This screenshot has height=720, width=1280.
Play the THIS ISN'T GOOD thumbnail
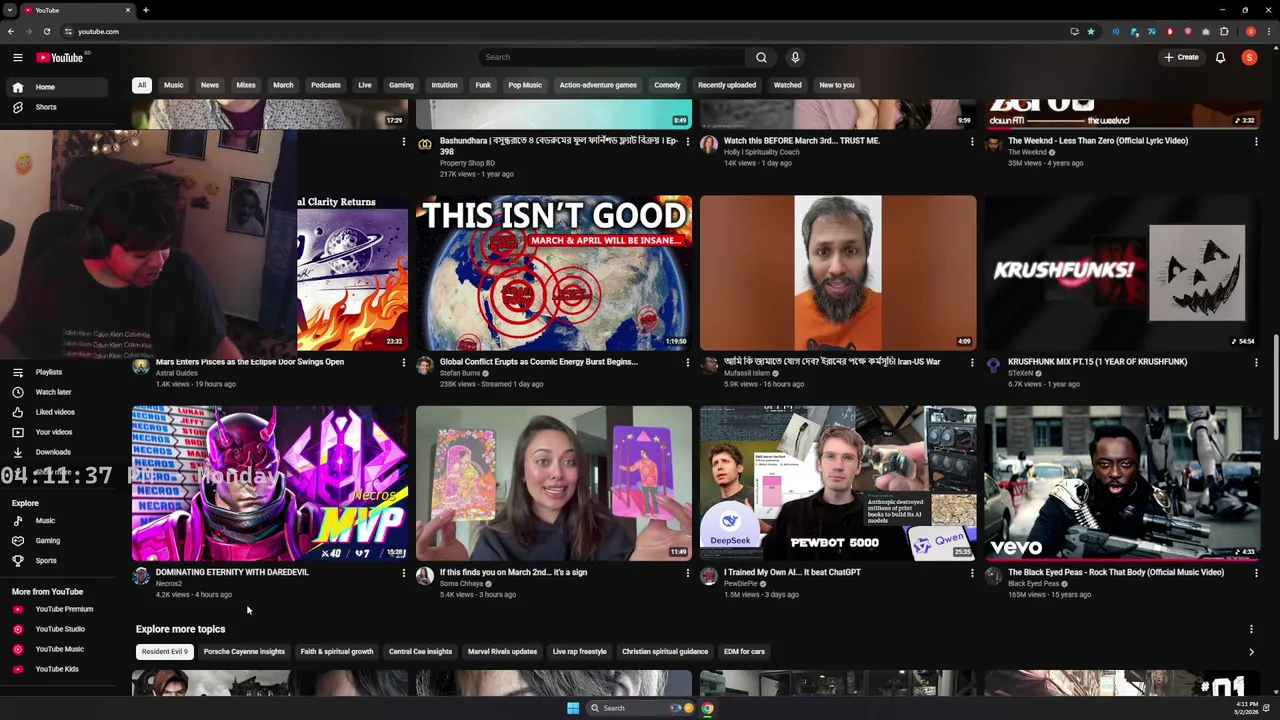pos(554,272)
